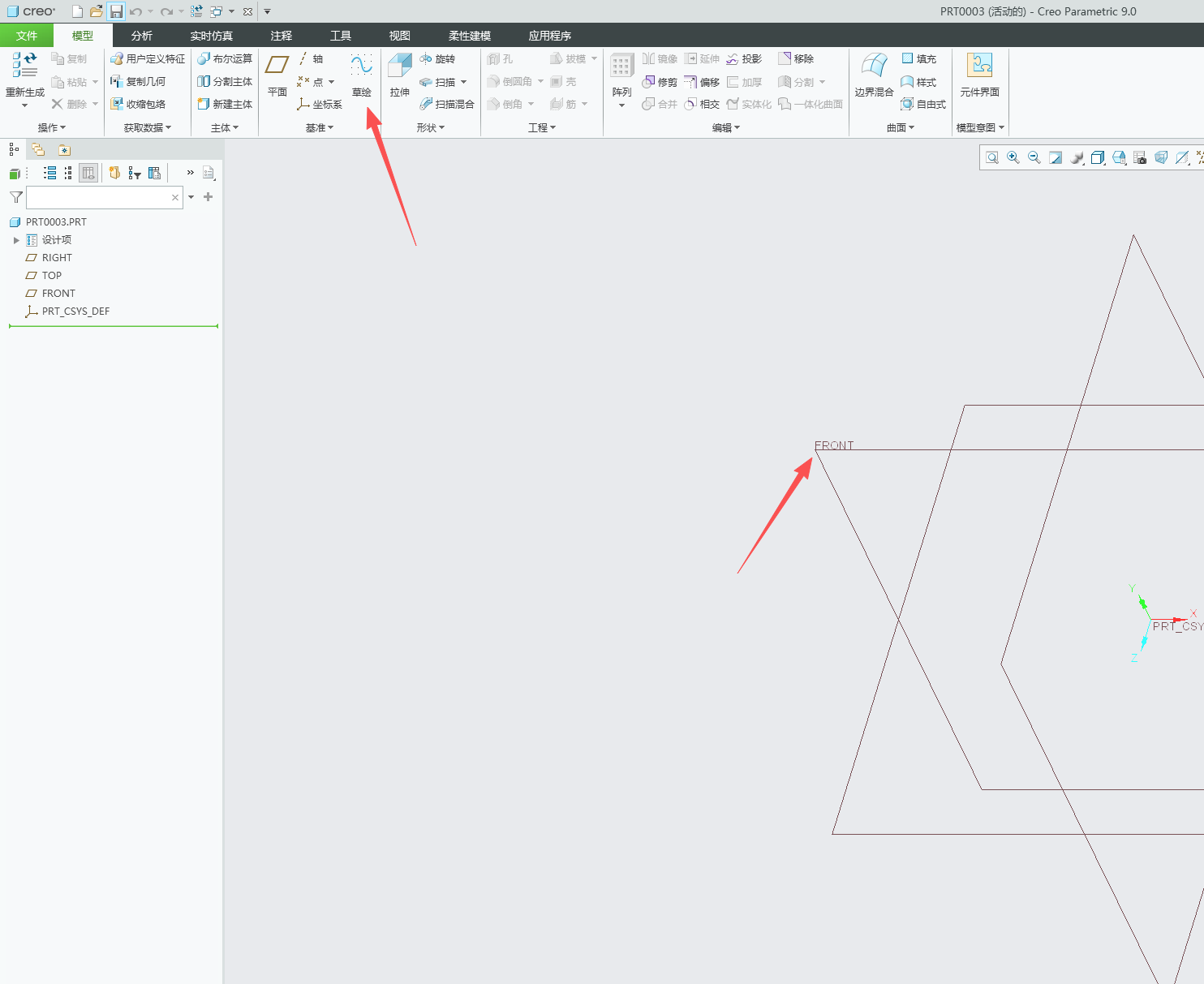The height and width of the screenshot is (984, 1204).
Task: Click the 坐标系 coordinate system tool
Action: [x=320, y=105]
